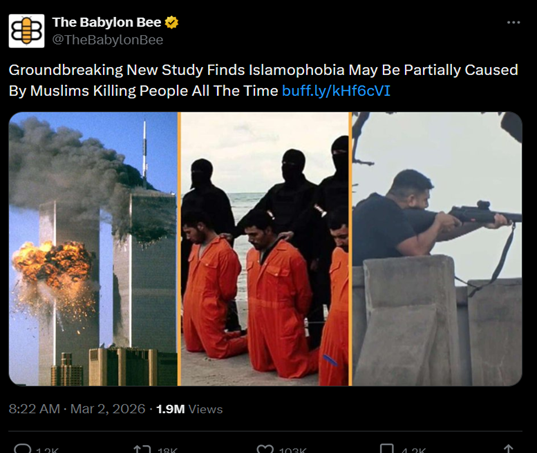
Task: Click the reply speech bubble icon
Action: (23, 448)
